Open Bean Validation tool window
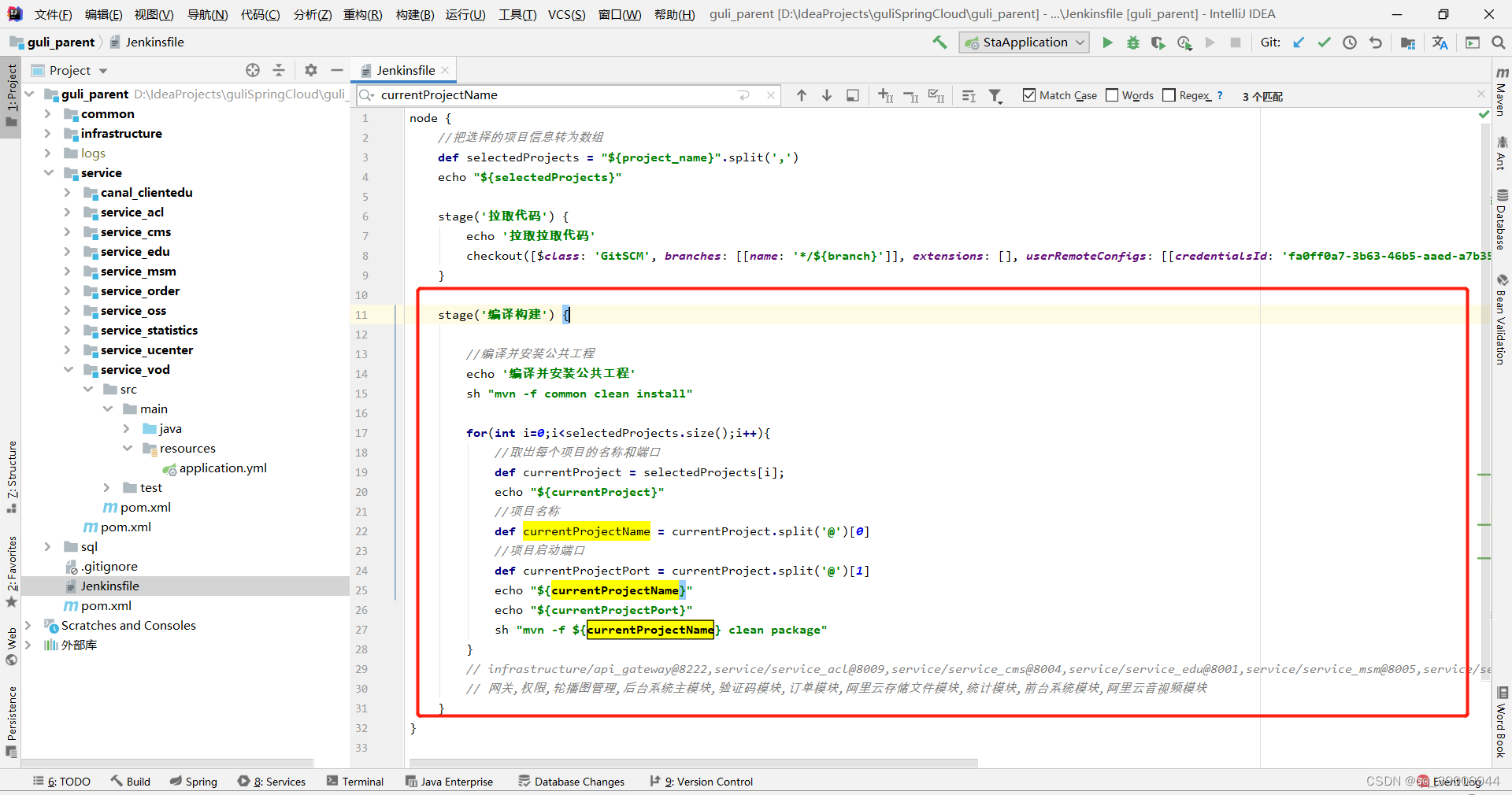This screenshot has width=1512, height=795. [1502, 320]
